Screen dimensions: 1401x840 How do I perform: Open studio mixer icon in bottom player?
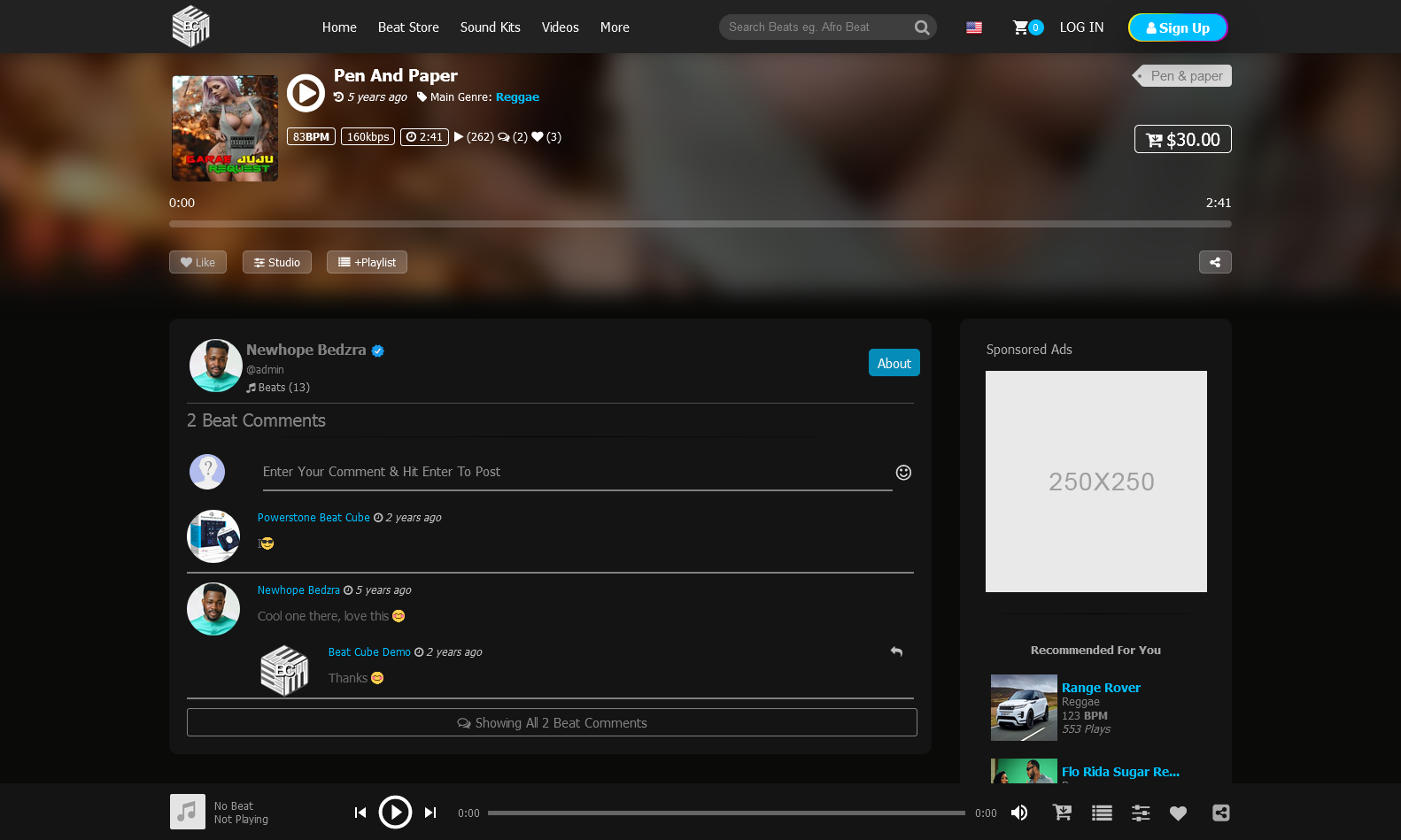[1141, 813]
